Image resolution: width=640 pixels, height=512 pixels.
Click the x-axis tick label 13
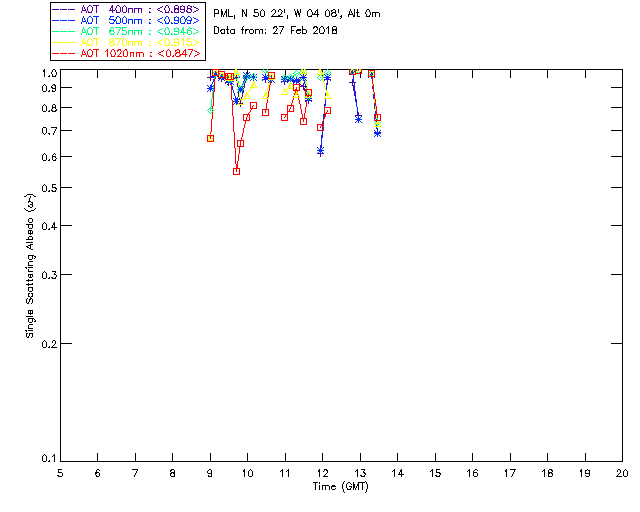[x=360, y=473]
